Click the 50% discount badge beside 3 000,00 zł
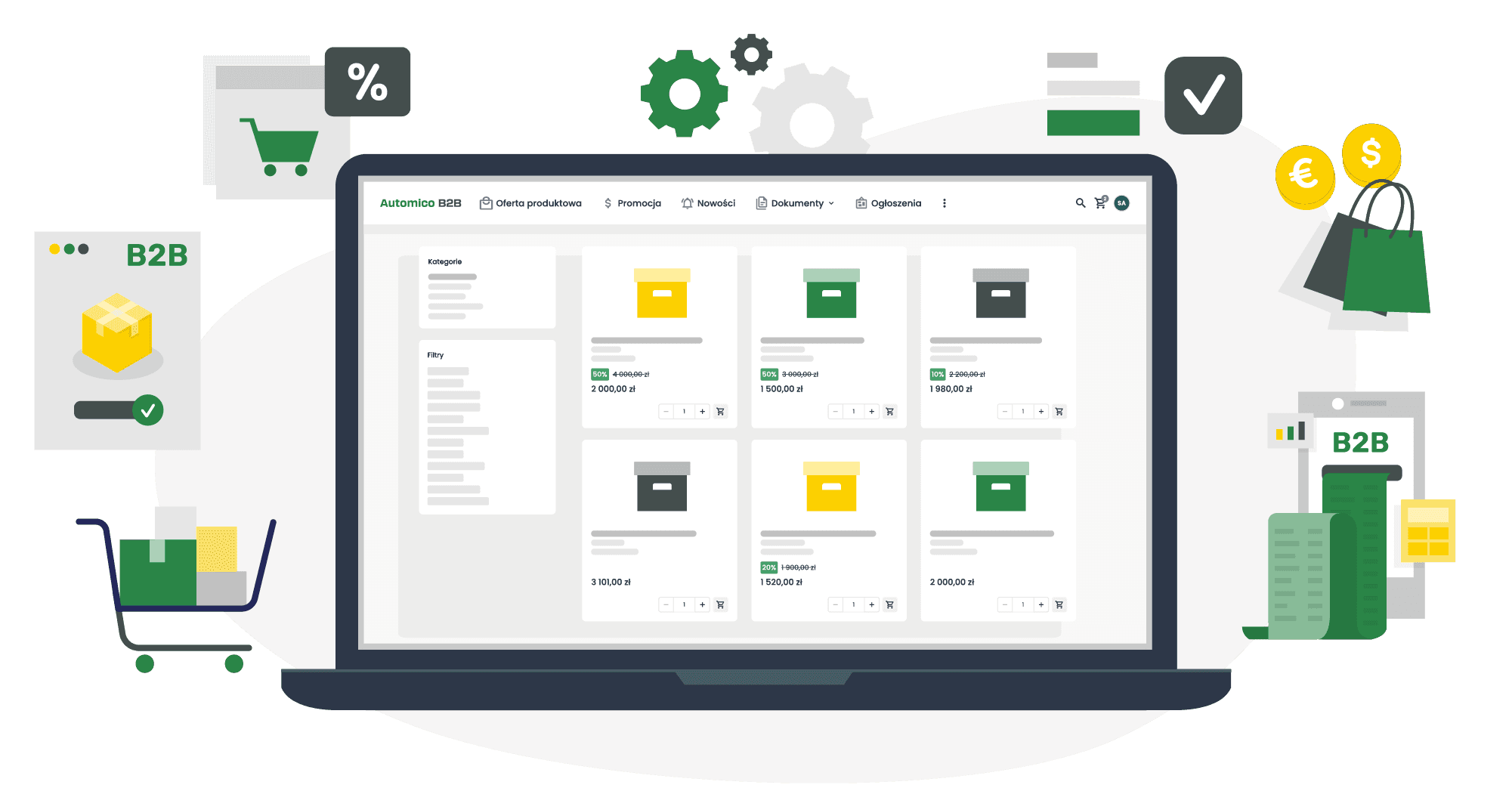Image resolution: width=1512 pixels, height=791 pixels. coord(769,374)
